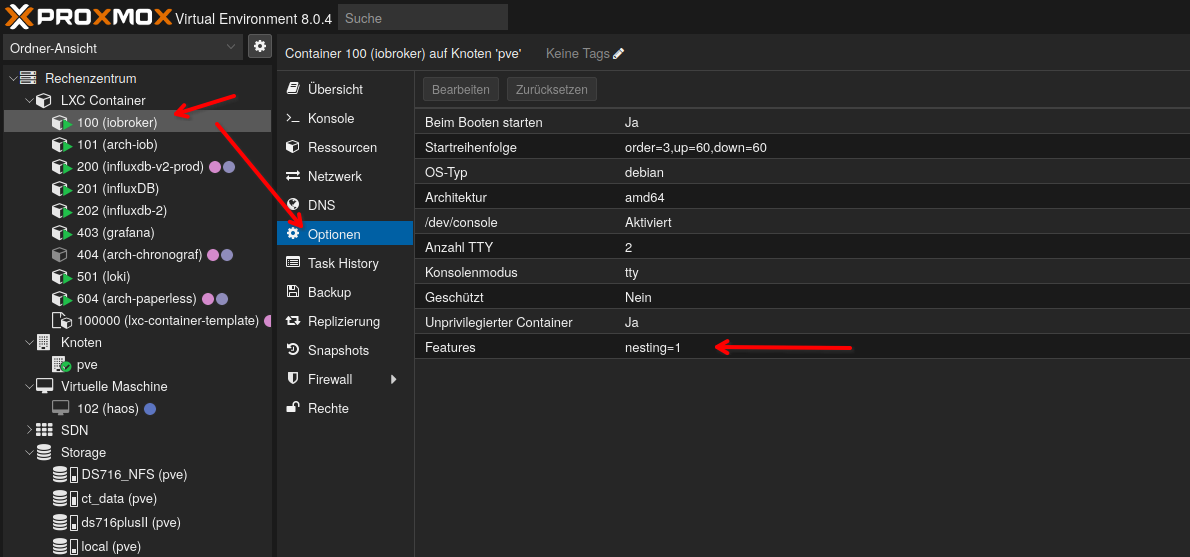Click pink tag dot on 404 (arch-chronograf)
Image resolution: width=1190 pixels, height=557 pixels.
tap(213, 254)
